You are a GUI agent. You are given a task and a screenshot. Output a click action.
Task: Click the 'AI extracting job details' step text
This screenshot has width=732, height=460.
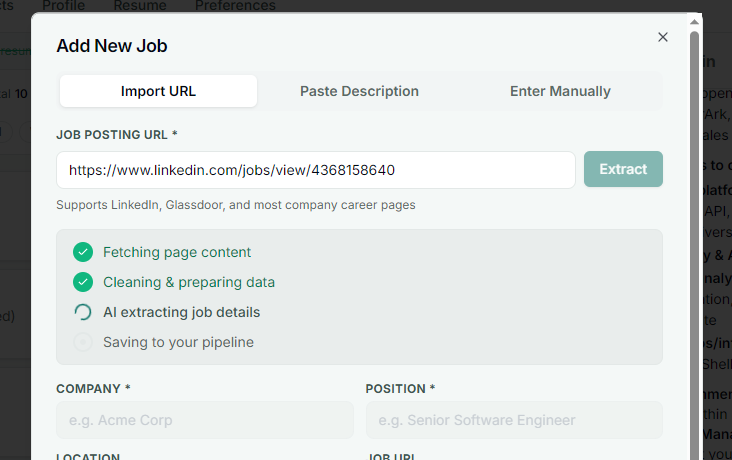pos(182,312)
